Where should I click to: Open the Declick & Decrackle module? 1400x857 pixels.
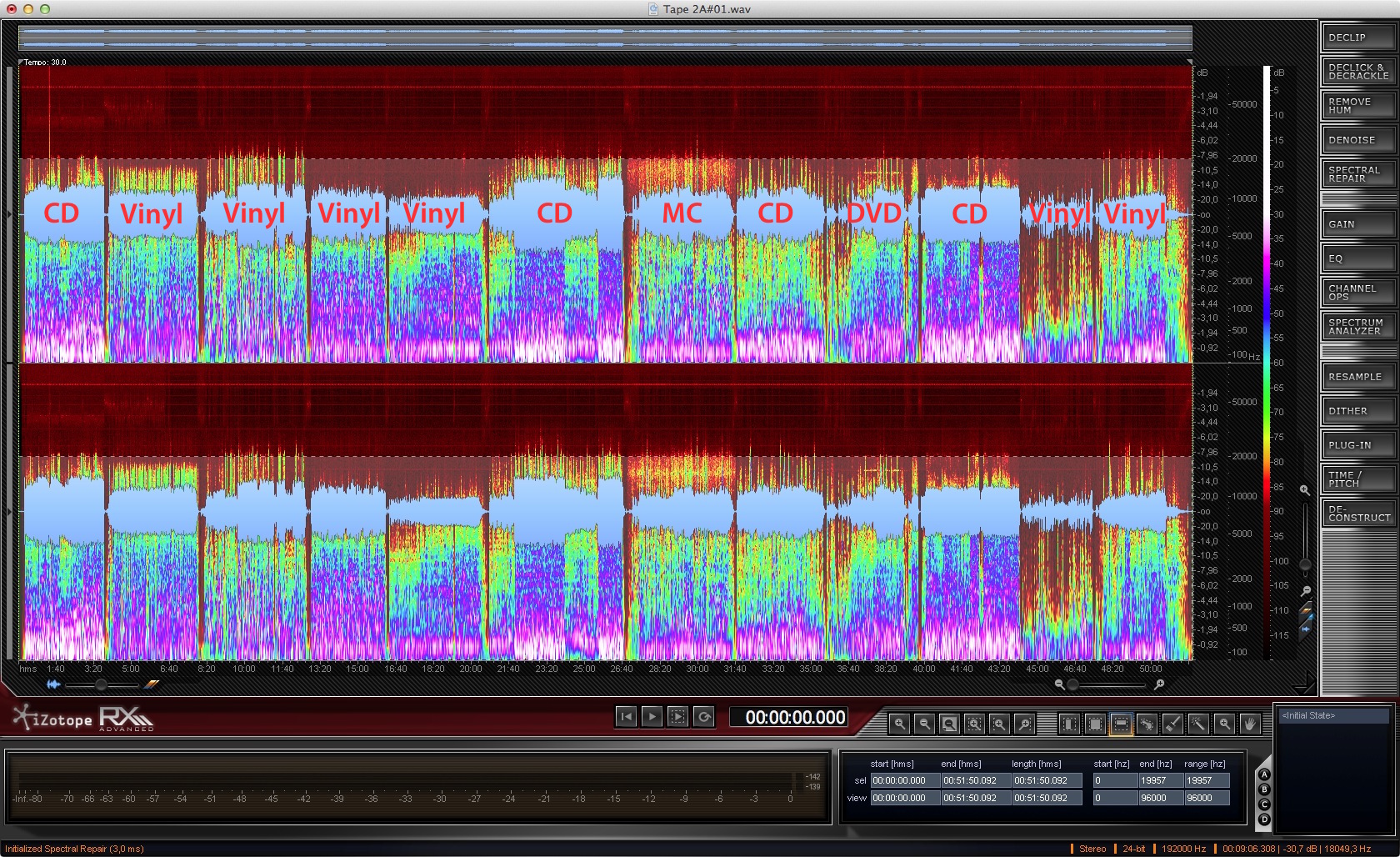click(x=1358, y=72)
